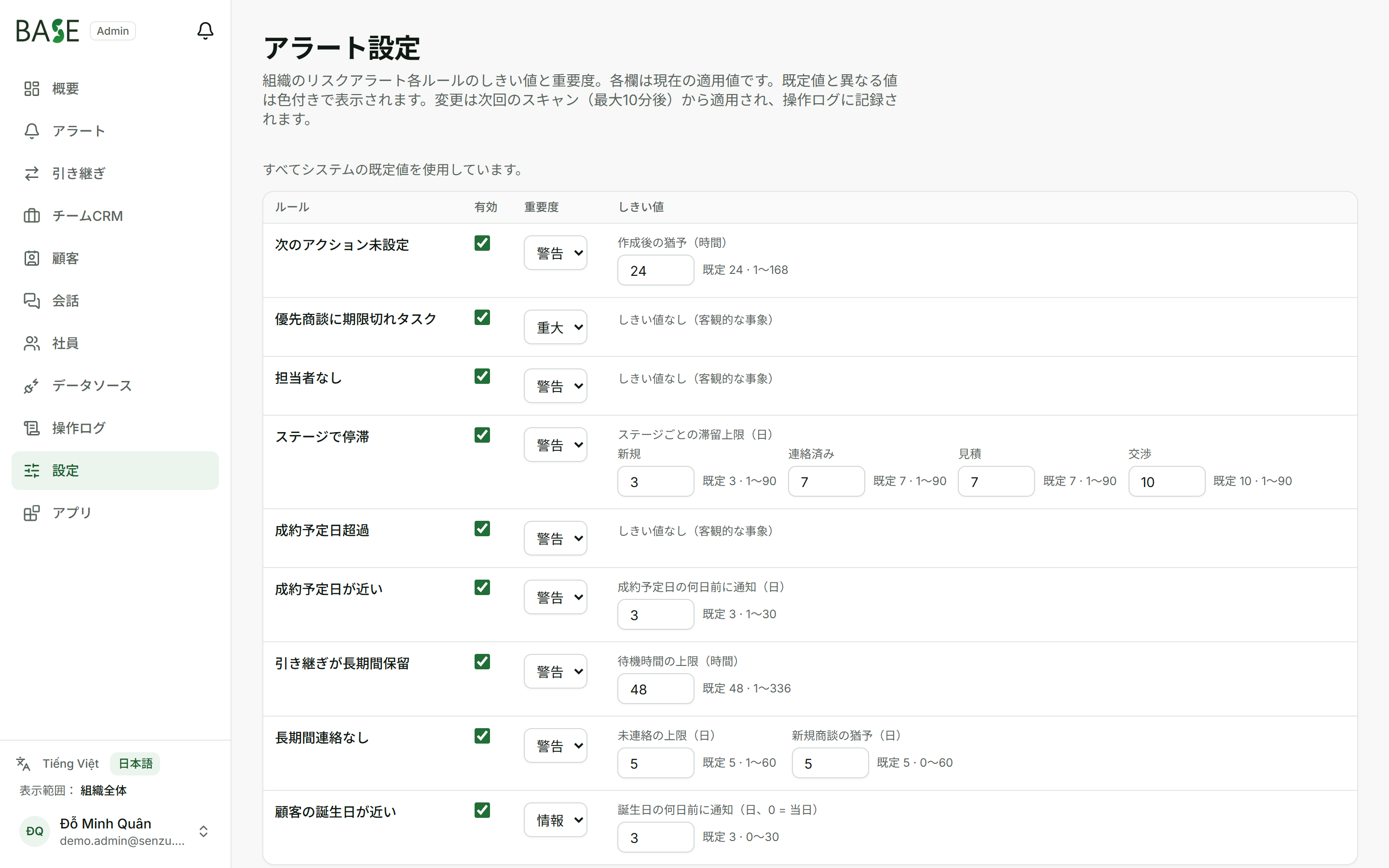Click the BASE logo

[x=47, y=31]
